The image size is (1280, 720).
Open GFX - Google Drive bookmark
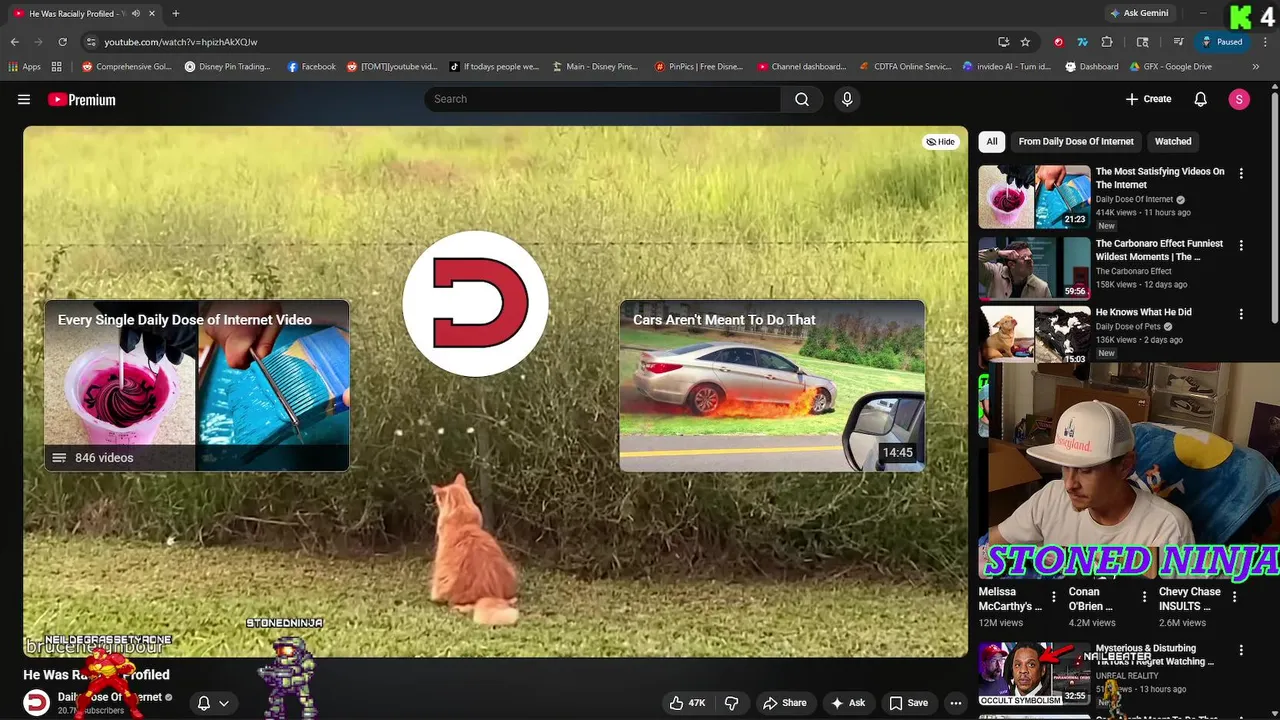tap(1170, 67)
